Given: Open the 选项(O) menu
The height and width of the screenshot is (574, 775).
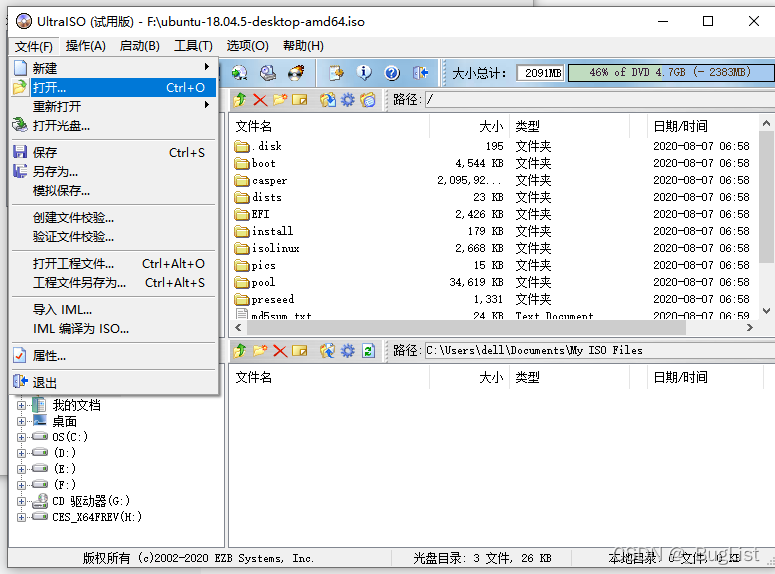Looking at the screenshot, I should (247, 46).
